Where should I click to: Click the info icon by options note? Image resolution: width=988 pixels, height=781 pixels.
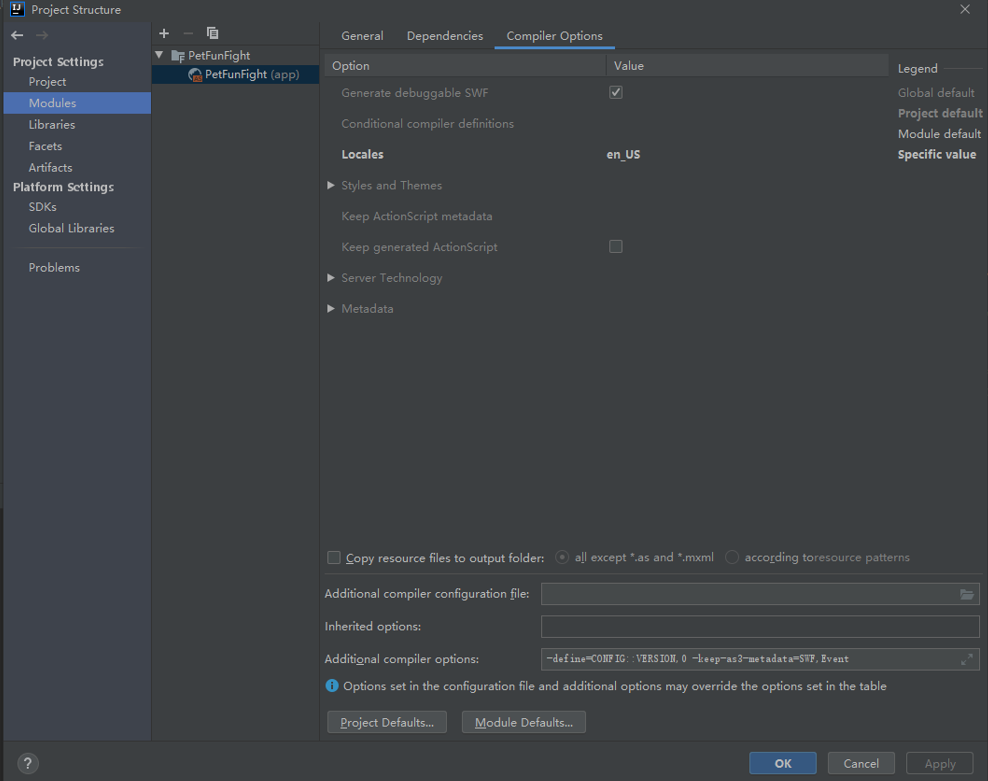[x=332, y=686]
